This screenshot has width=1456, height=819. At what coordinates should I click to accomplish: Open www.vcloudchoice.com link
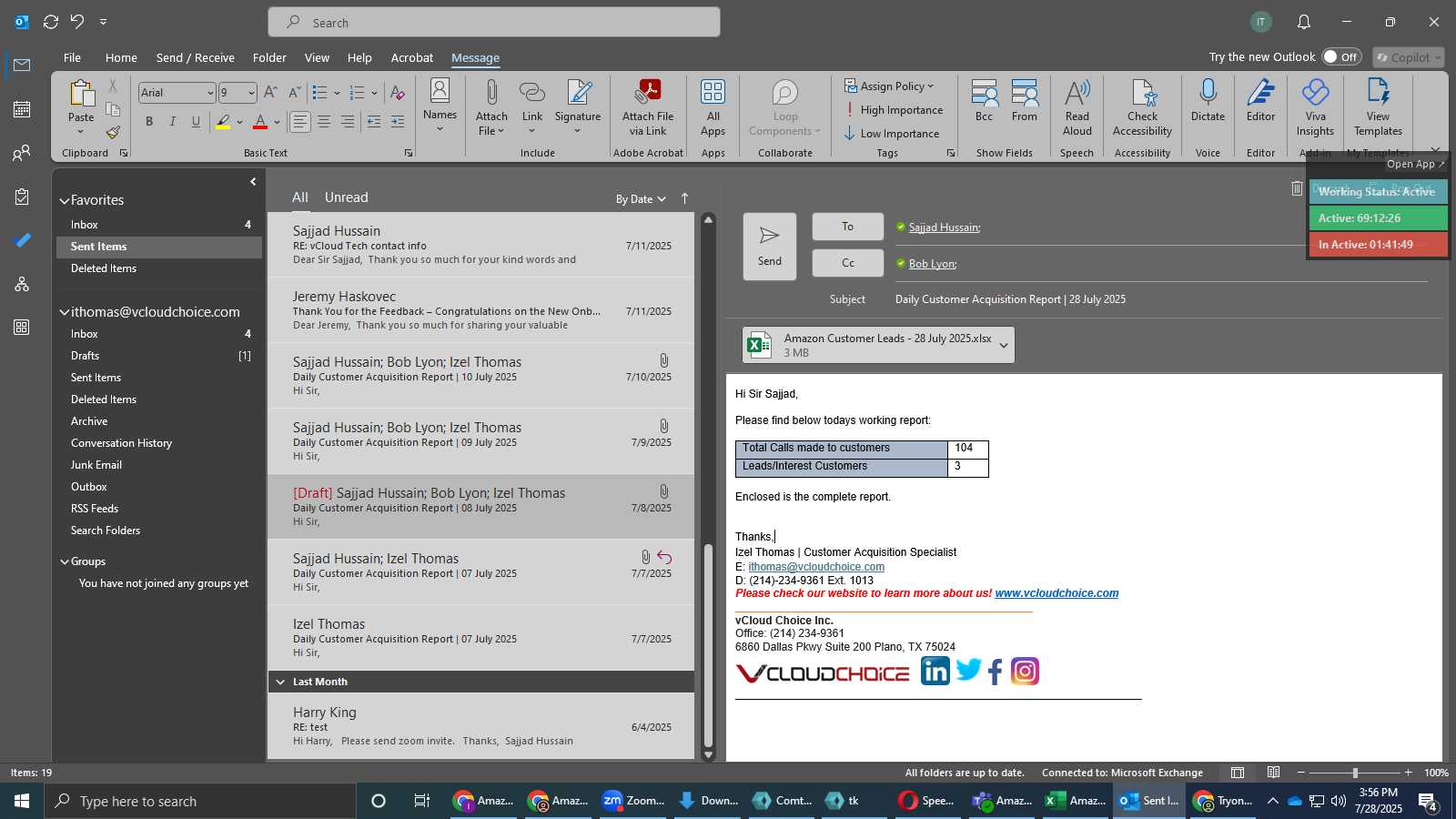[1057, 593]
